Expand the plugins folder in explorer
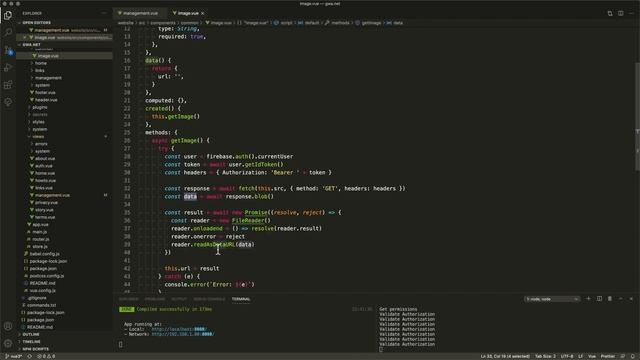The height and width of the screenshot is (360, 640). (x=40, y=107)
